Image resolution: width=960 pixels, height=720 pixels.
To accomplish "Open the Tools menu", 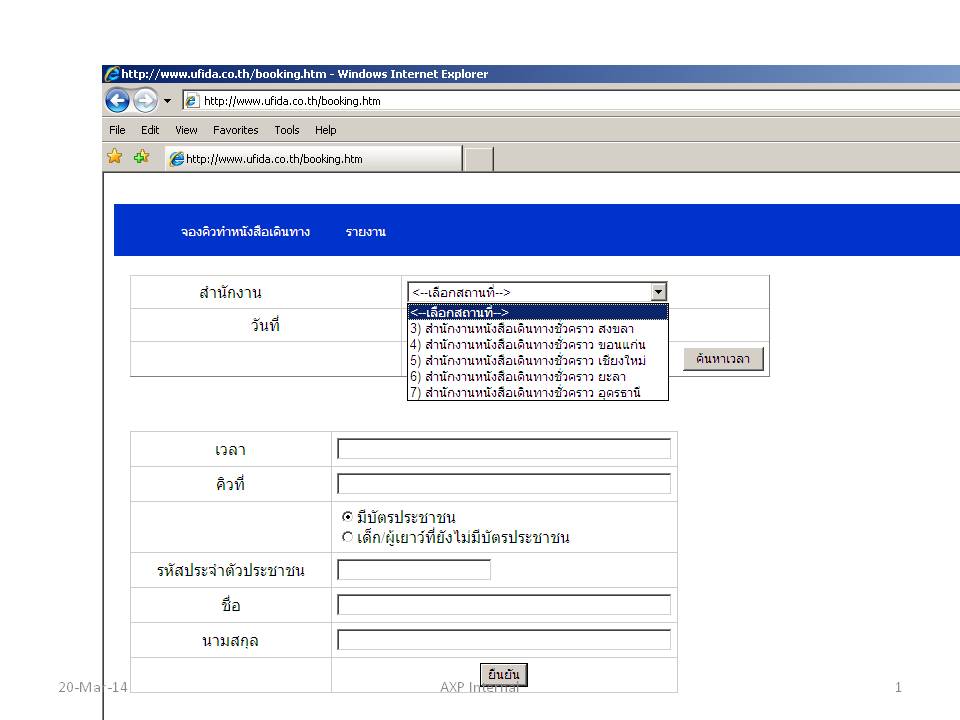I will 287,130.
